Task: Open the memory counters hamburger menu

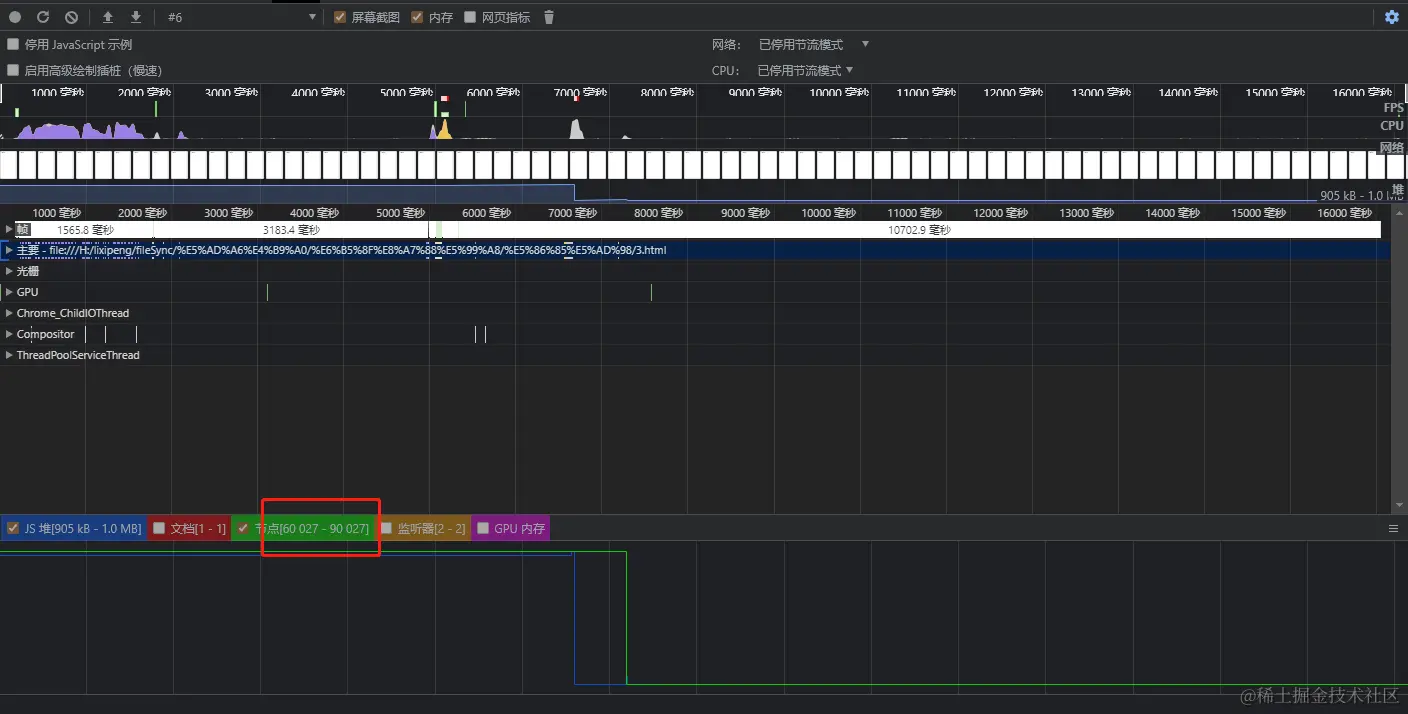Action: tap(1393, 529)
